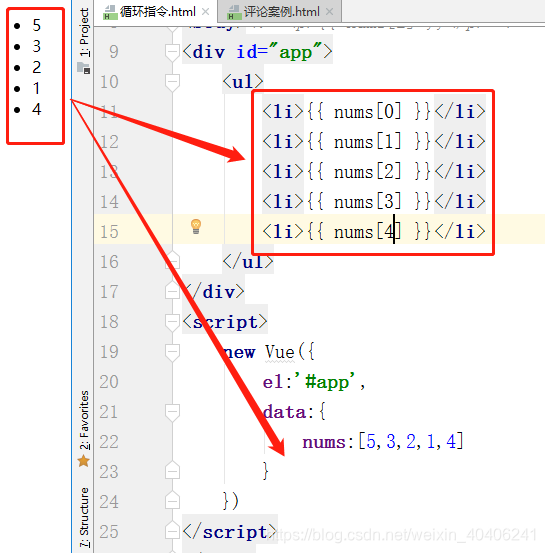545x553 pixels.
Task: Click line number 14 in the gutter
Action: tap(109, 202)
